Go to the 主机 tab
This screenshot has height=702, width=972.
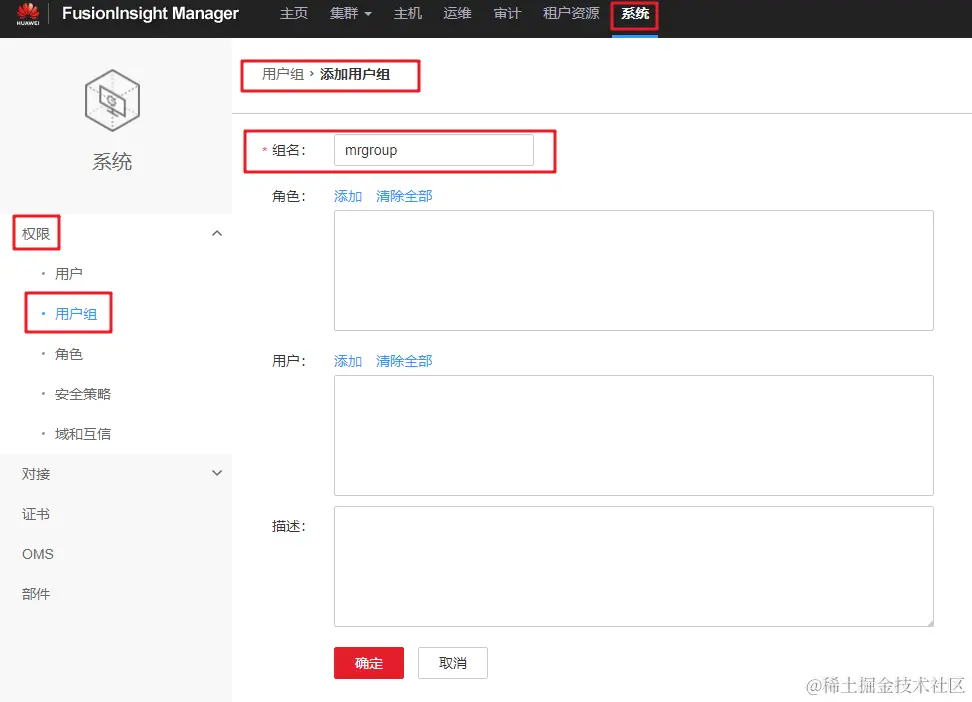click(407, 13)
